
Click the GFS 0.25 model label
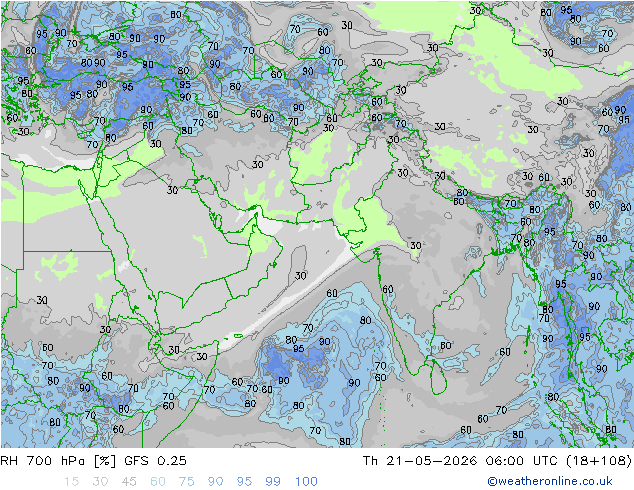(x=156, y=461)
